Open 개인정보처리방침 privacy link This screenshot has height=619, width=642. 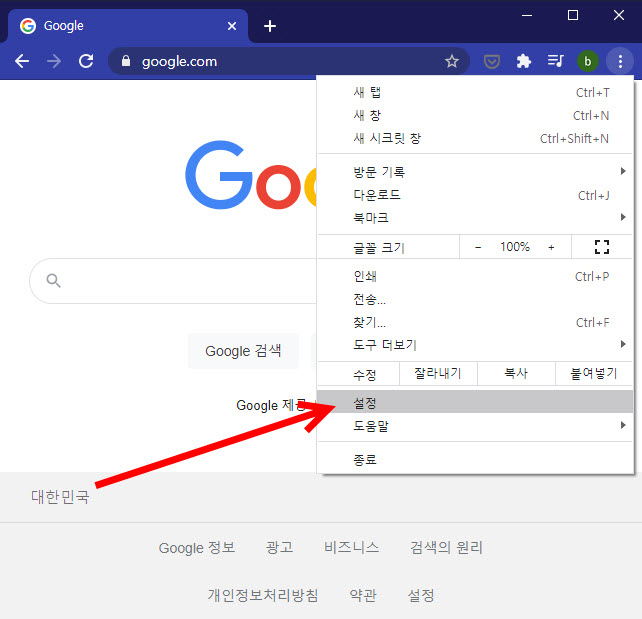263,595
